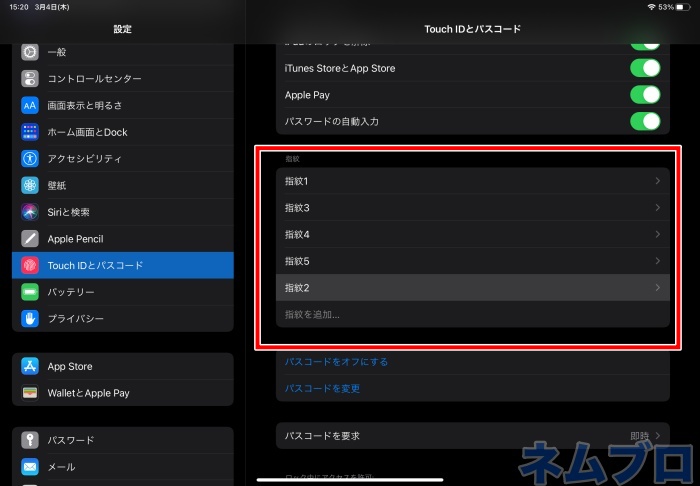The width and height of the screenshot is (700, 486).
Task: Tap the パスコードを要求 label
Action: click(322, 436)
